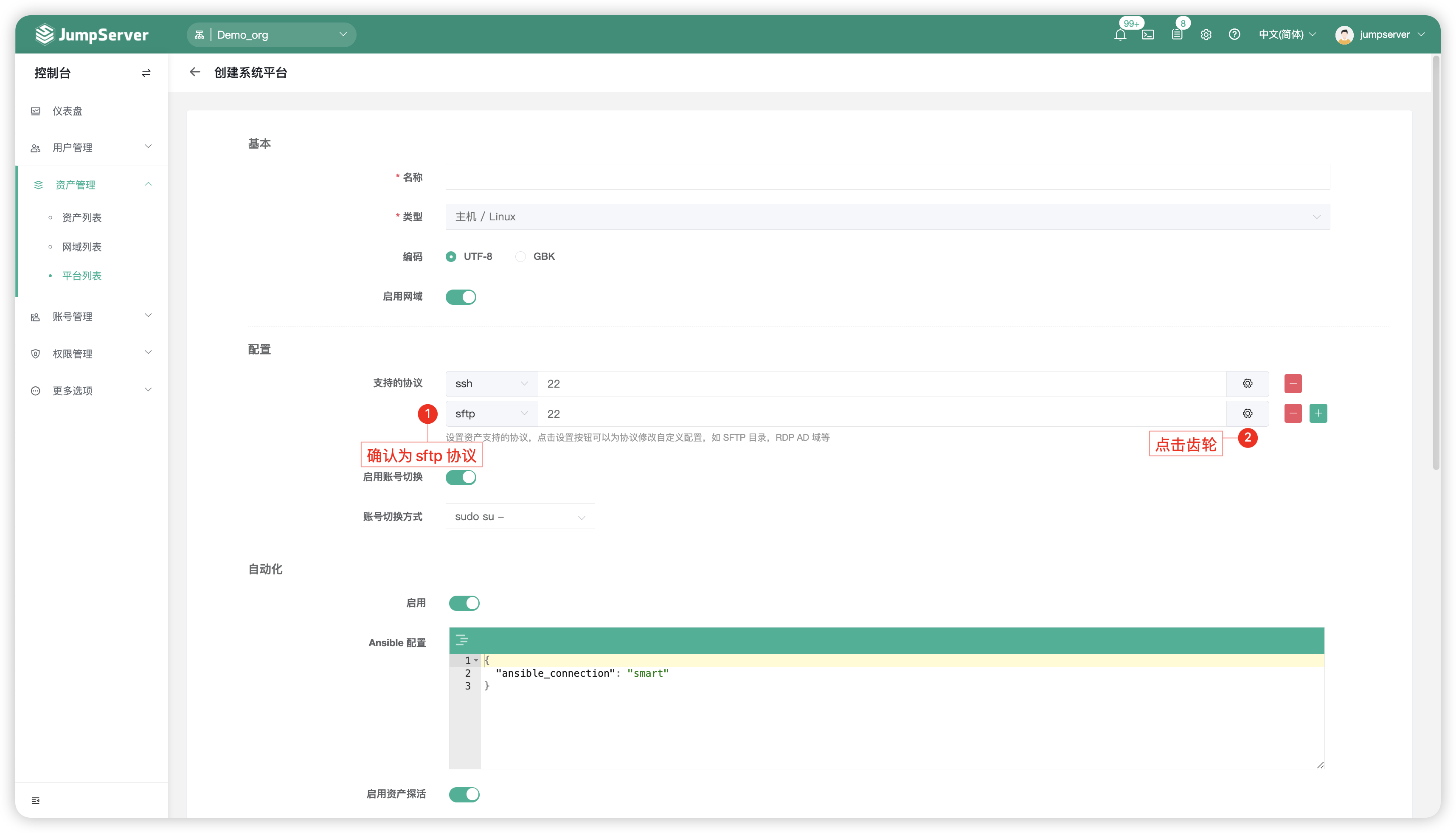Open the ssh protocol selector
The width and height of the screenshot is (1456, 833).
tap(491, 383)
